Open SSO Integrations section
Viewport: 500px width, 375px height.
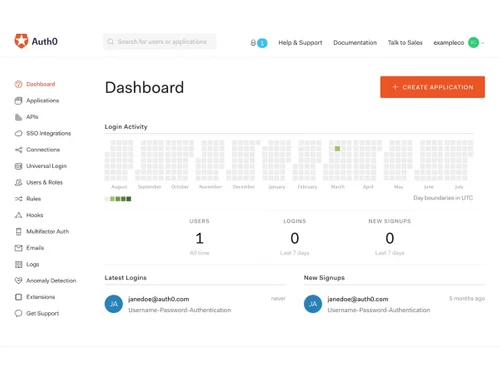(x=49, y=133)
